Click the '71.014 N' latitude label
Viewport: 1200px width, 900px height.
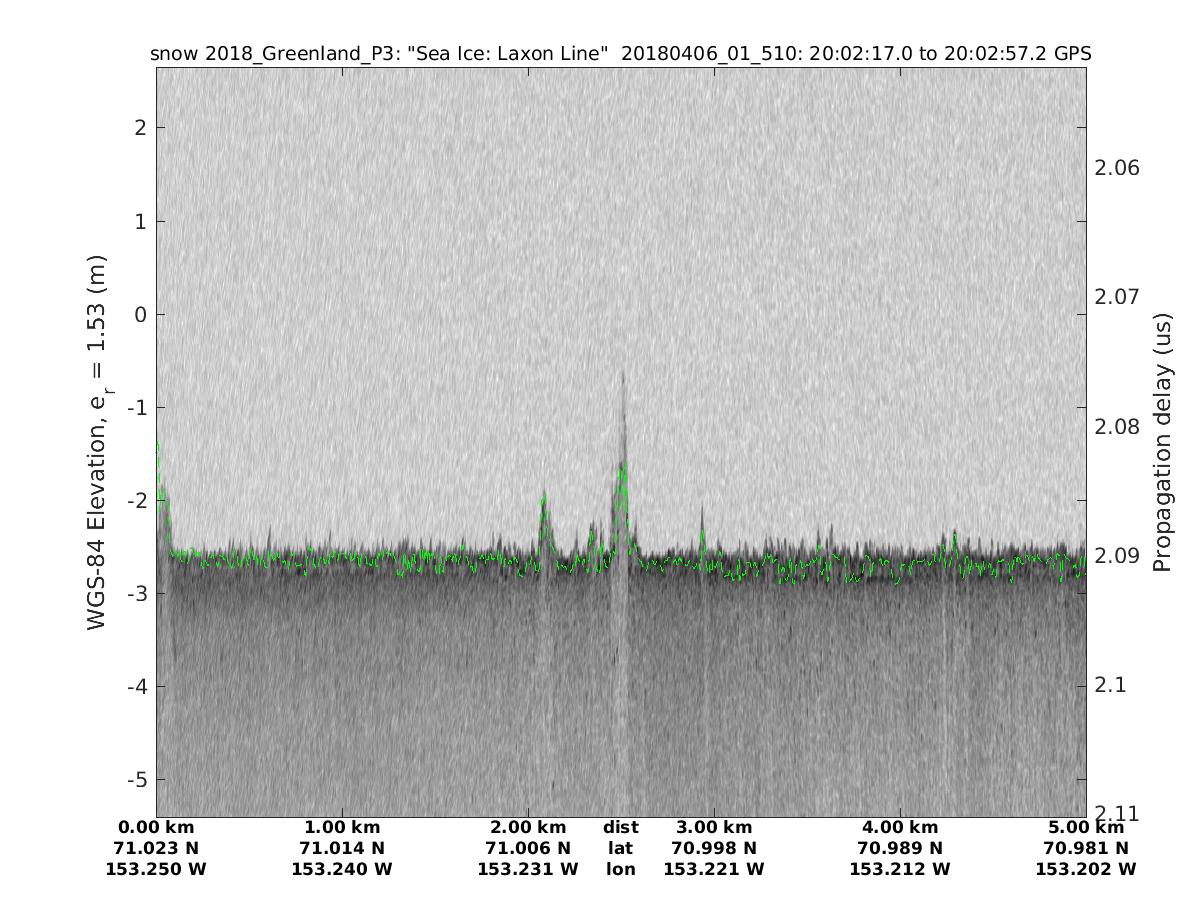[342, 848]
